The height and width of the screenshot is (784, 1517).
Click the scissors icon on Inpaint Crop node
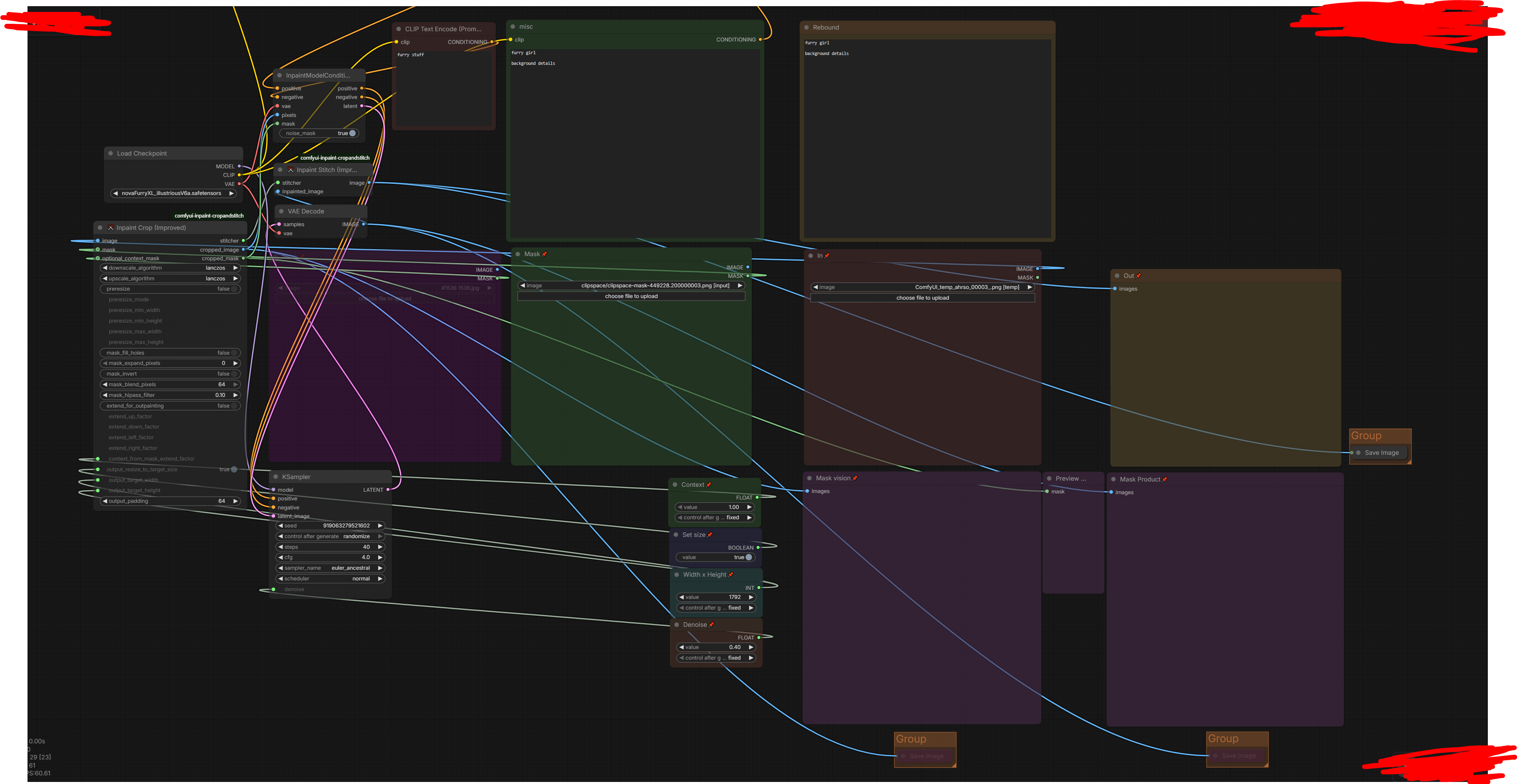(110, 228)
